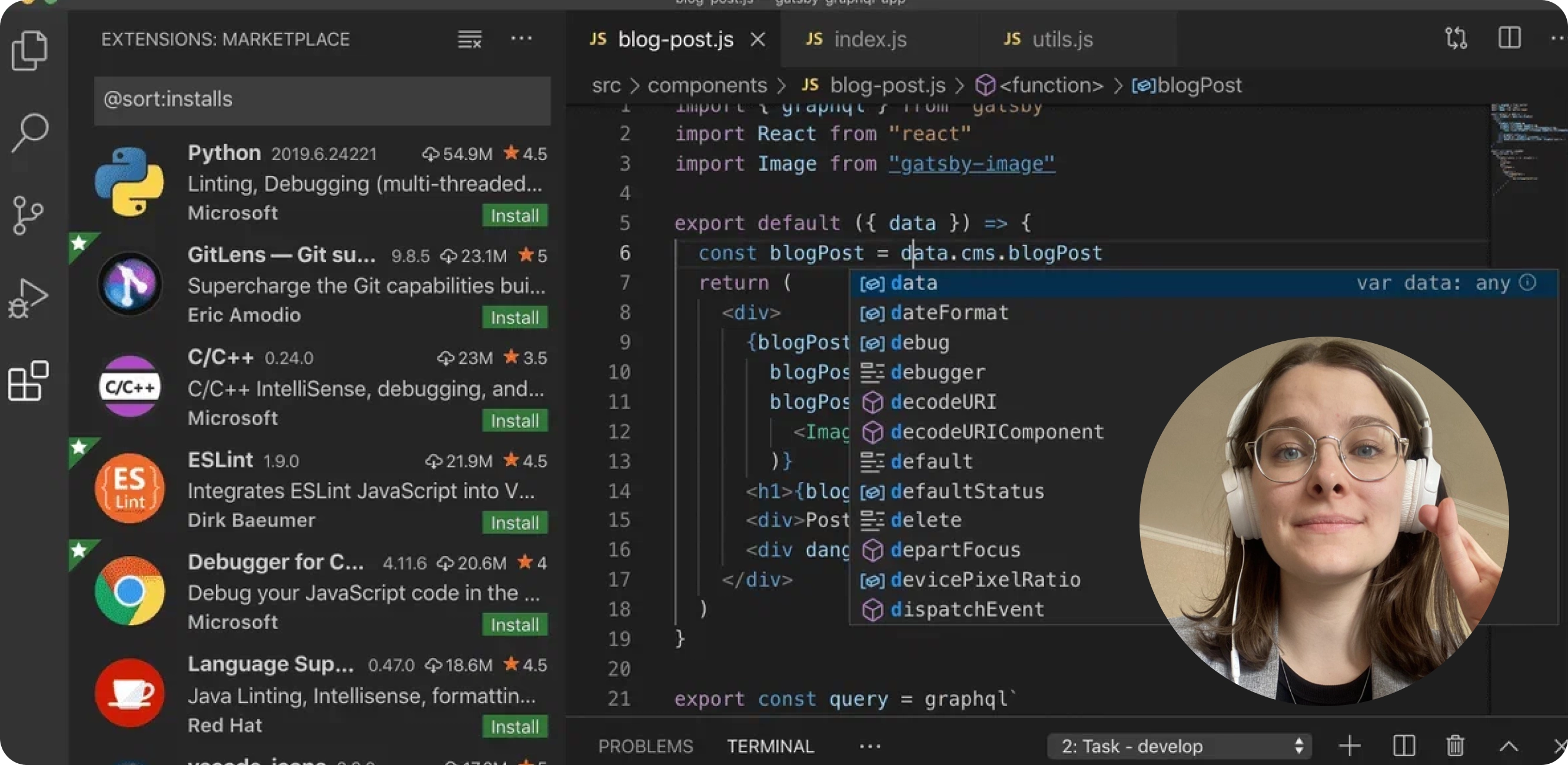Image resolution: width=1568 pixels, height=765 pixels.
Task: Click the open changes compare icon
Action: point(1456,38)
